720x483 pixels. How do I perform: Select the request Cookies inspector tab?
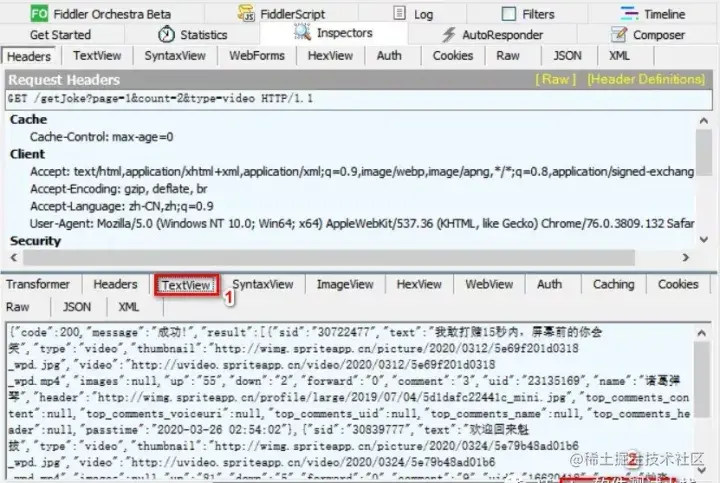click(x=453, y=56)
